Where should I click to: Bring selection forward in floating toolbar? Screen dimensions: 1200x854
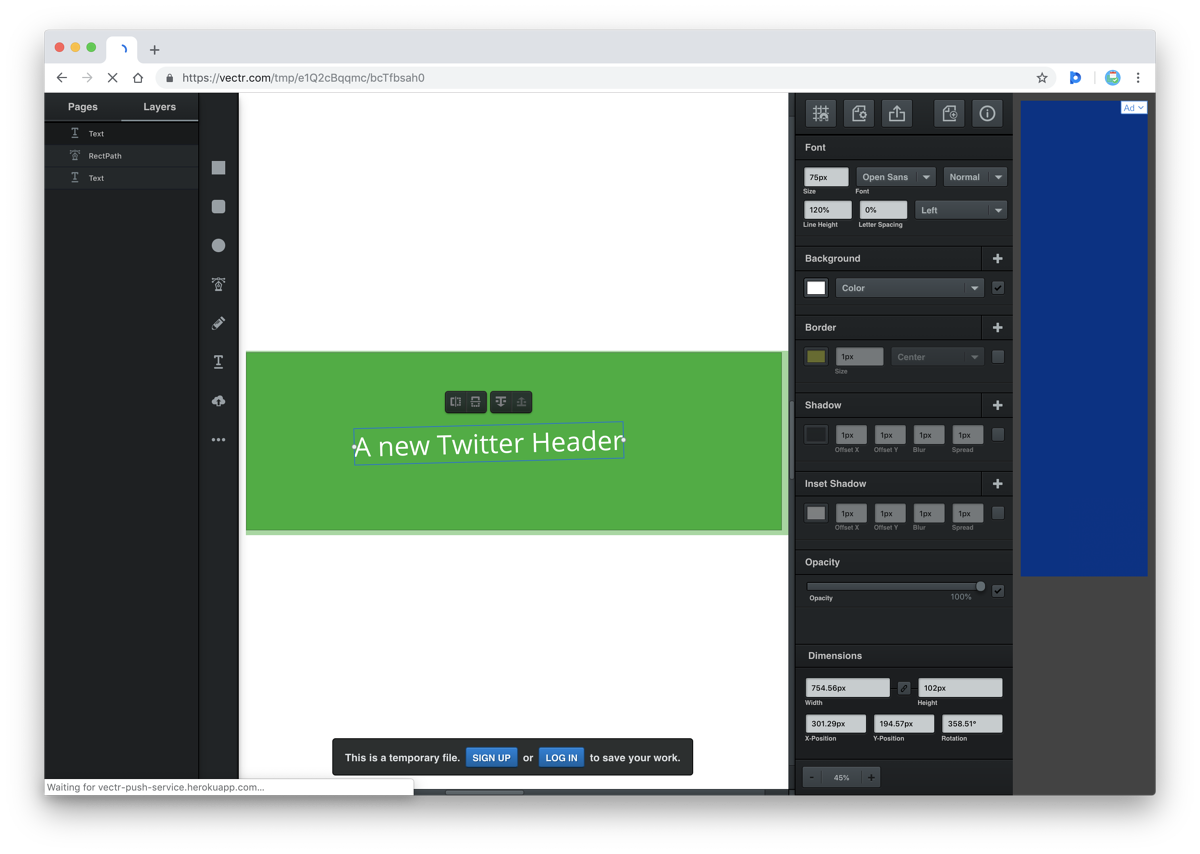[x=521, y=402]
